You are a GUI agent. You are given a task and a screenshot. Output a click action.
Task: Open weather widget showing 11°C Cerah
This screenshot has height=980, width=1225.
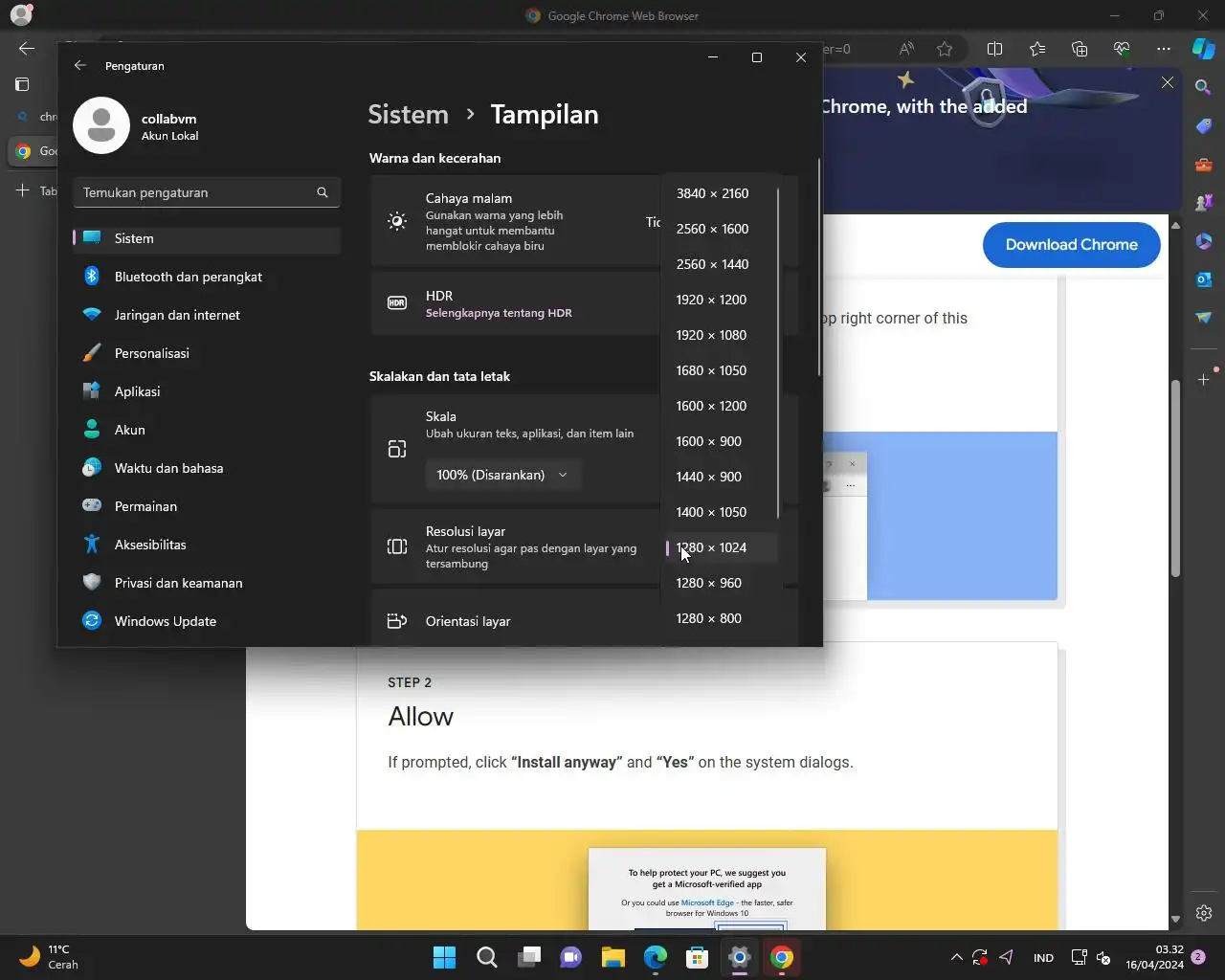[50, 957]
